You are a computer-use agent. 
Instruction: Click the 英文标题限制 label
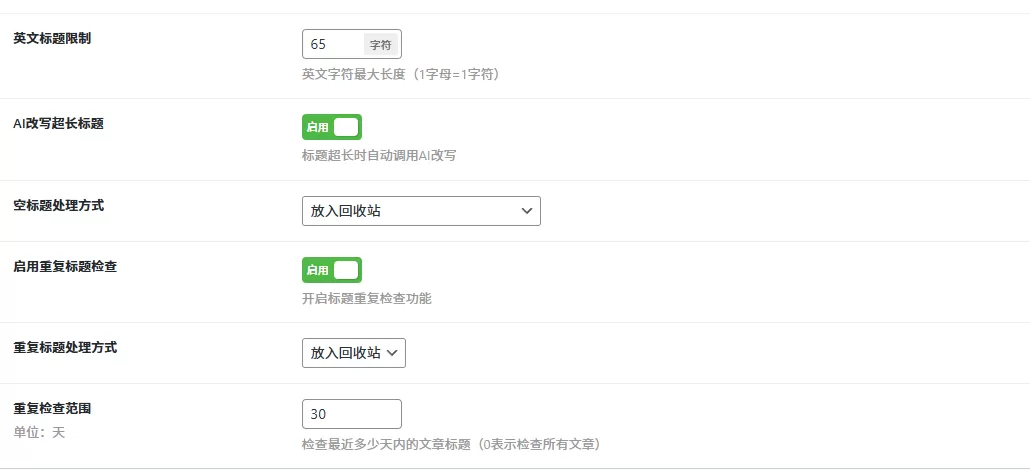point(52,39)
